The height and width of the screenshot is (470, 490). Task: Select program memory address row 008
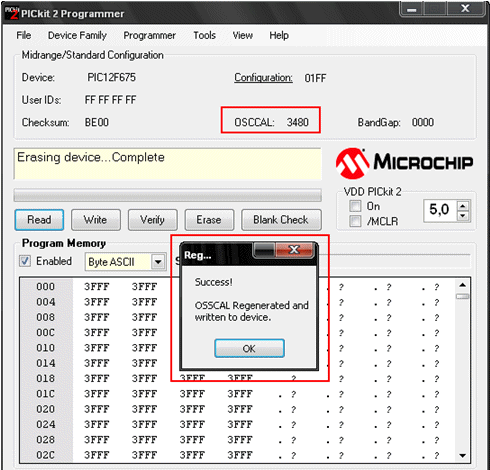coord(46,317)
